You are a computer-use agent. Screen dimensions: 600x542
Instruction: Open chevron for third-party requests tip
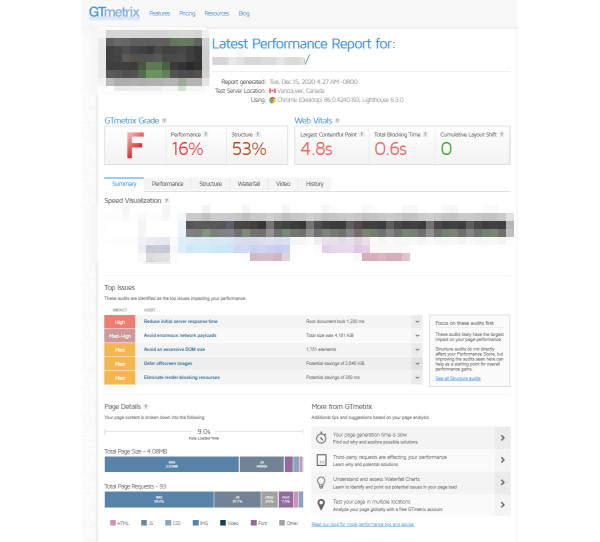[503, 460]
